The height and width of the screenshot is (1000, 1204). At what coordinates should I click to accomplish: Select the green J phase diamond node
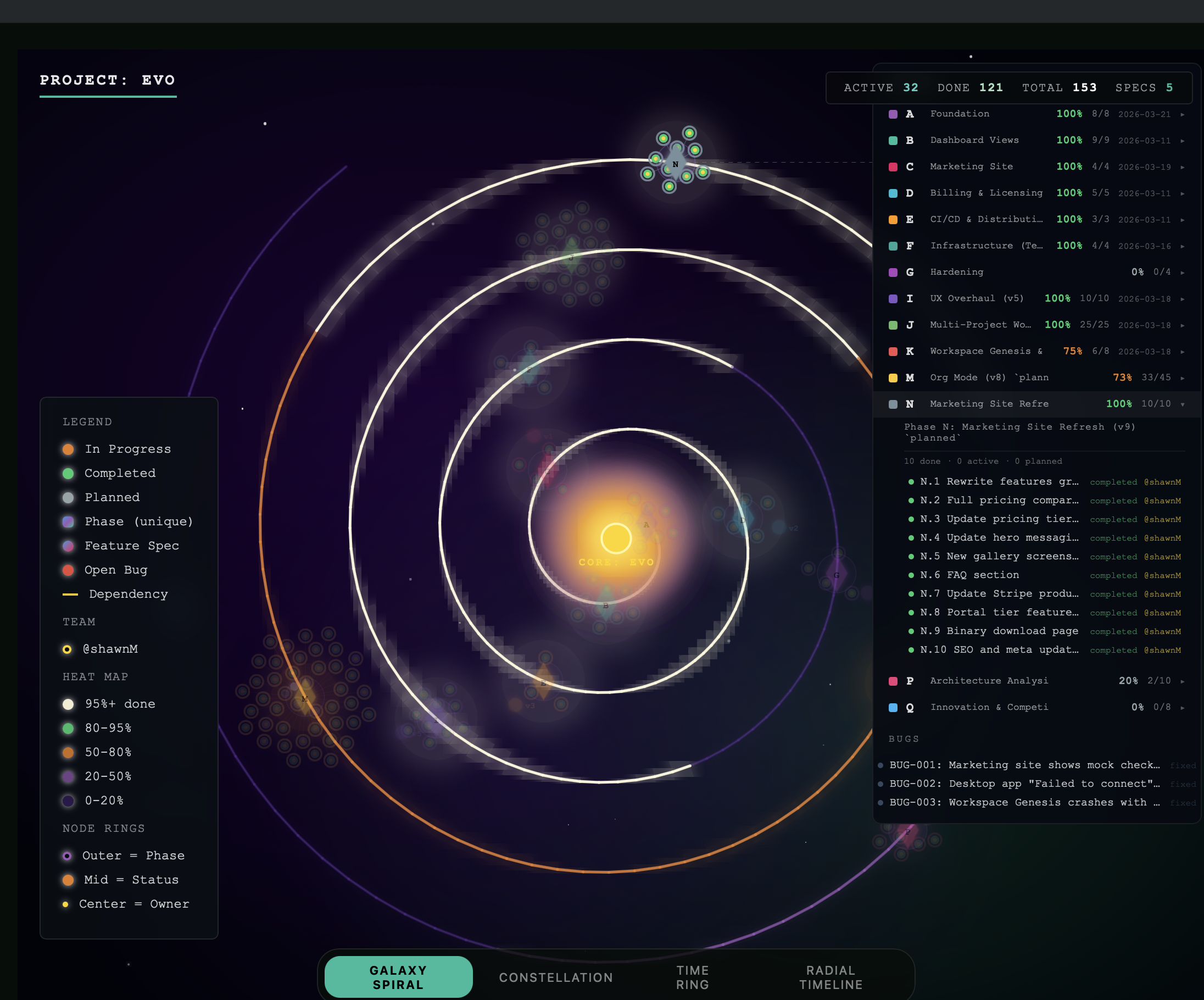(x=571, y=256)
